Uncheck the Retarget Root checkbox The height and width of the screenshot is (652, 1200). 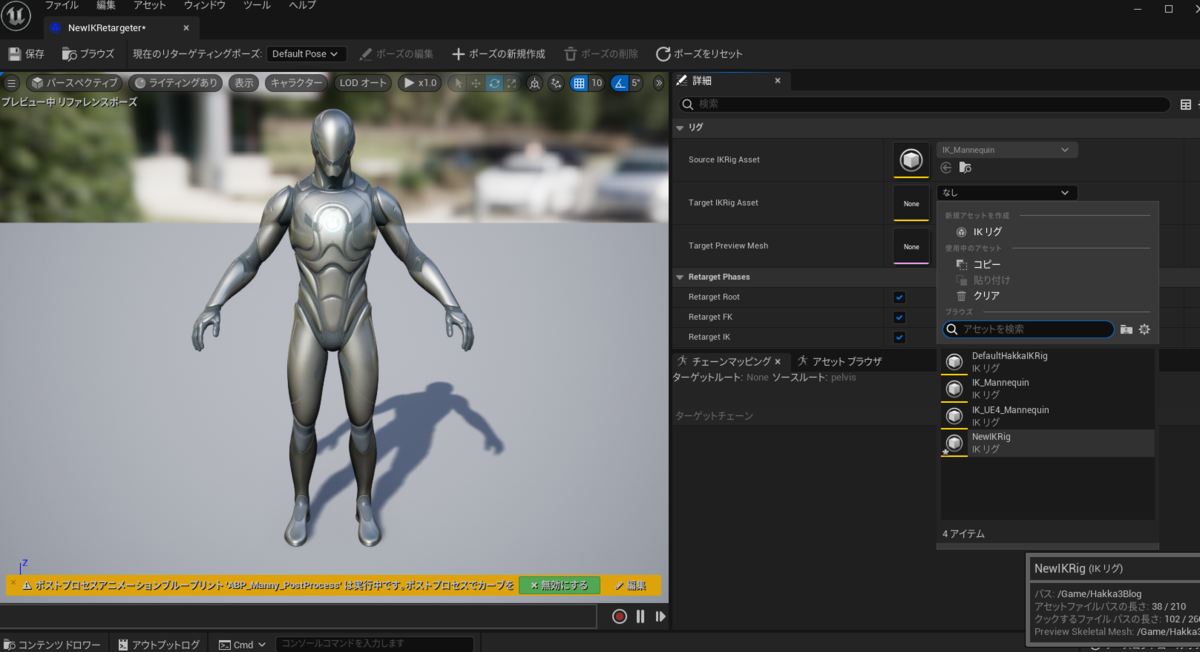[x=898, y=297]
